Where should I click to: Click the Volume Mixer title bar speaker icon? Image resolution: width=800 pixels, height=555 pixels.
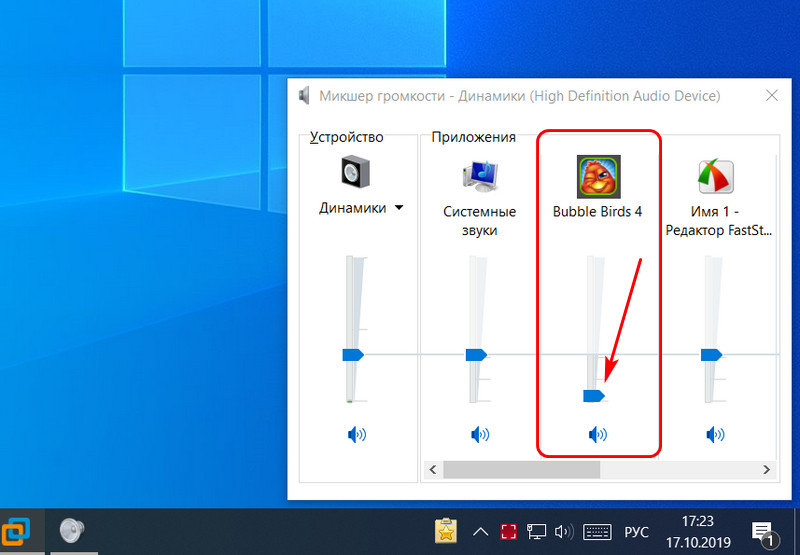tap(304, 95)
